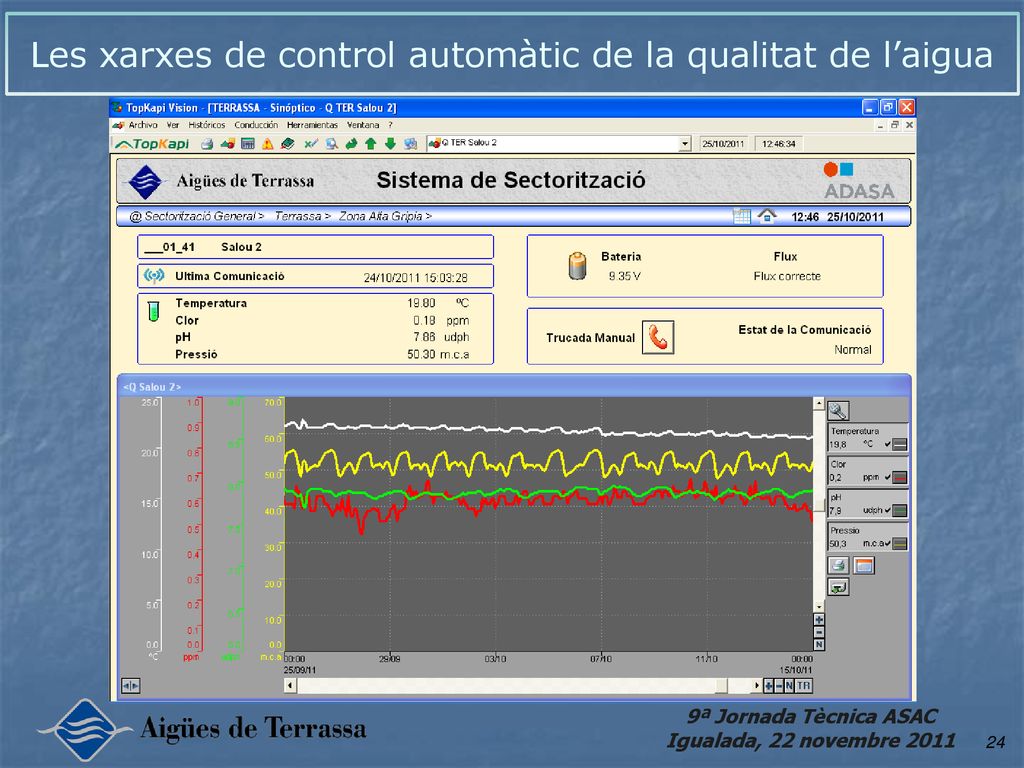Screen dimensions: 1024x768
Task: Click the chart vertical scrollbar down arrow
Action: [819, 607]
